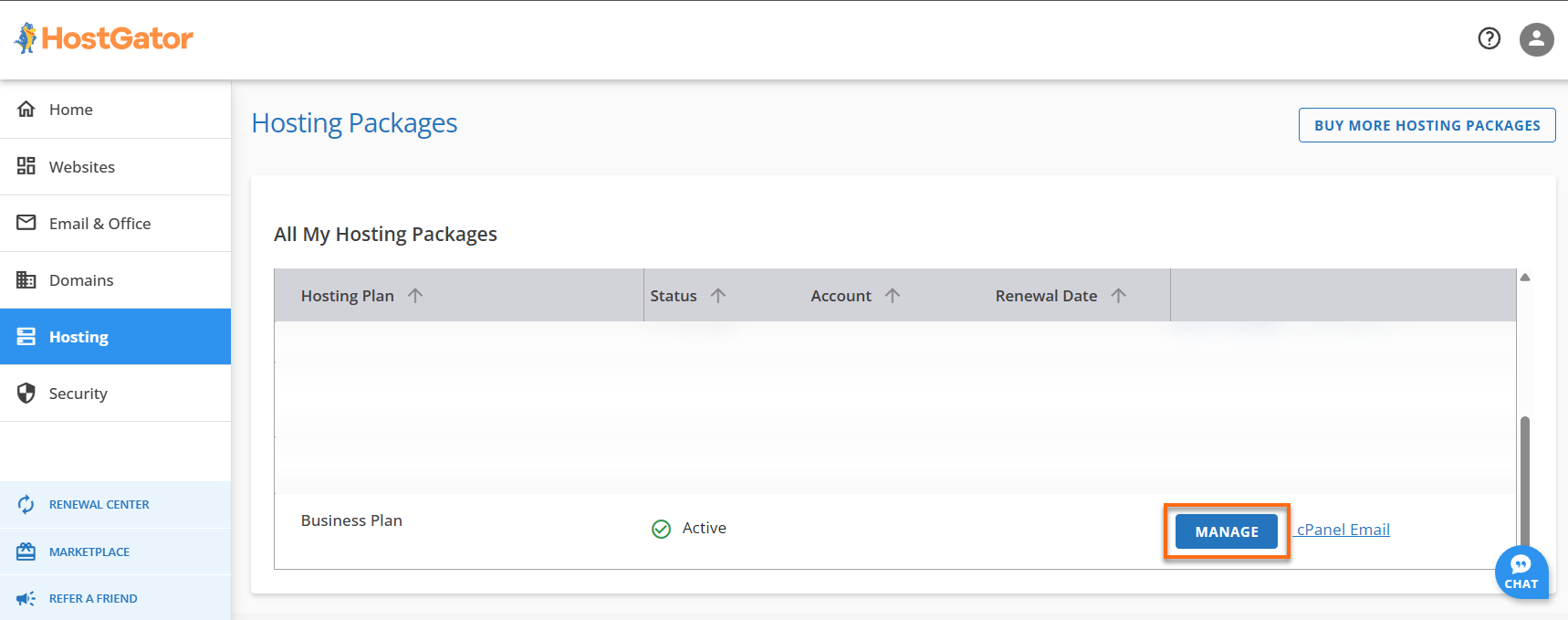
Task: Click the Hosting Plan column header
Action: click(348, 296)
